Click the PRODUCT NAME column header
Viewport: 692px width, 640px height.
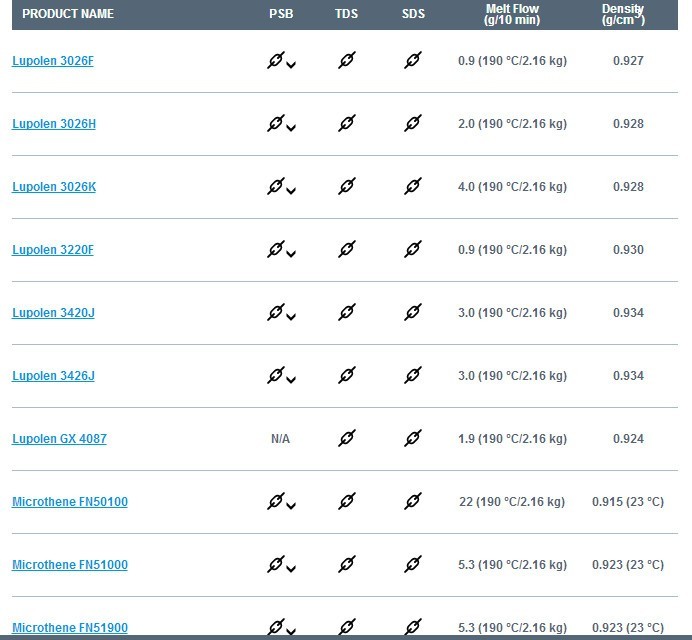click(x=68, y=14)
